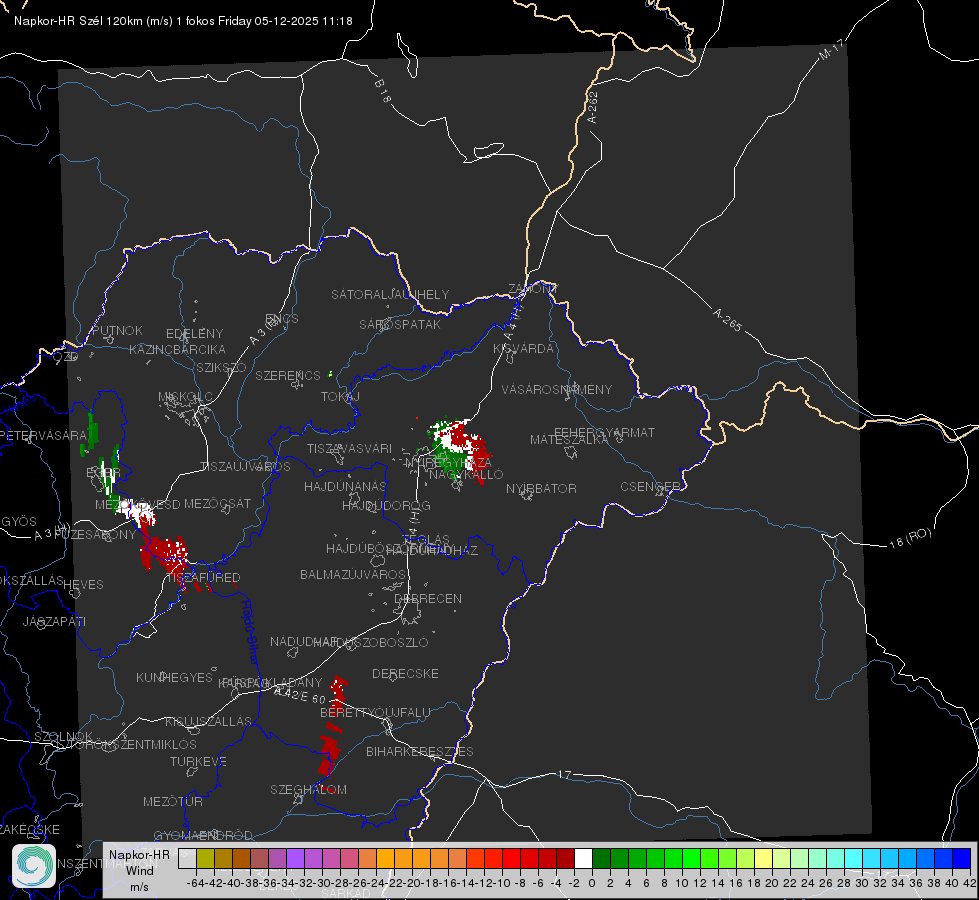This screenshot has height=900, width=979.
Task: Click the SZIKSZÓ label
Action: pos(222,367)
